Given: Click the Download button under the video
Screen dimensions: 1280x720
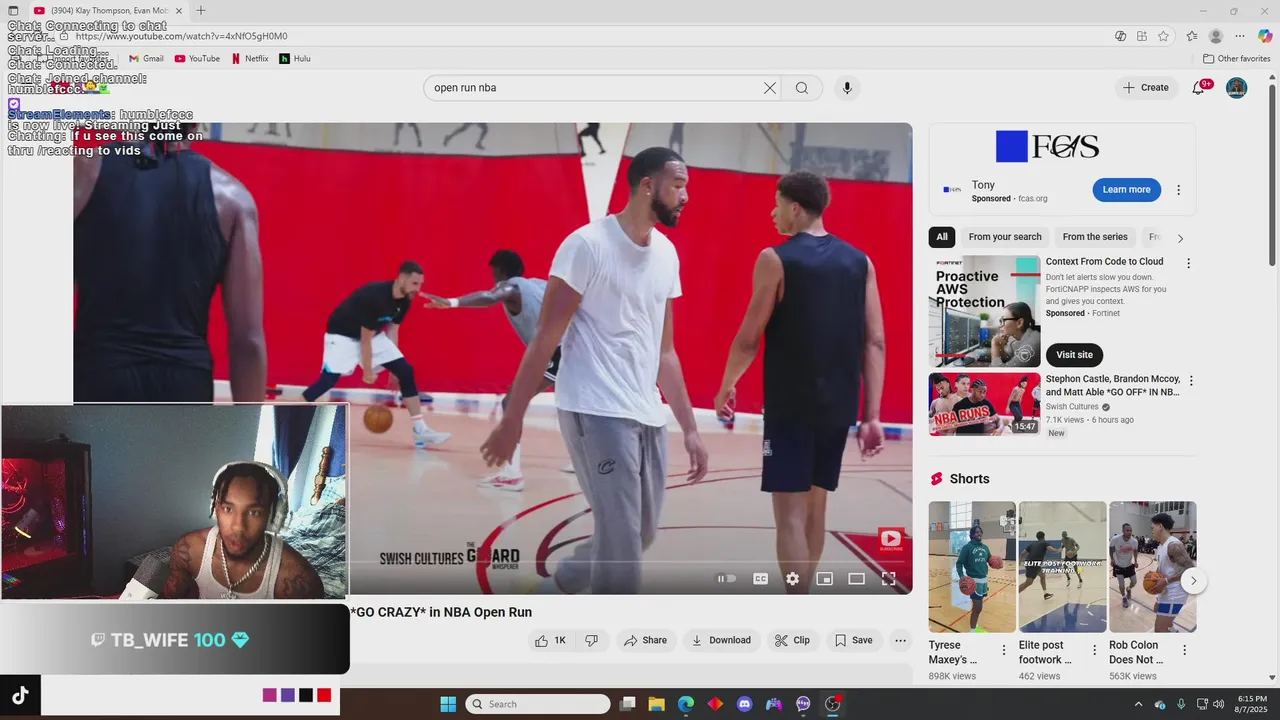Looking at the screenshot, I should 721,640.
